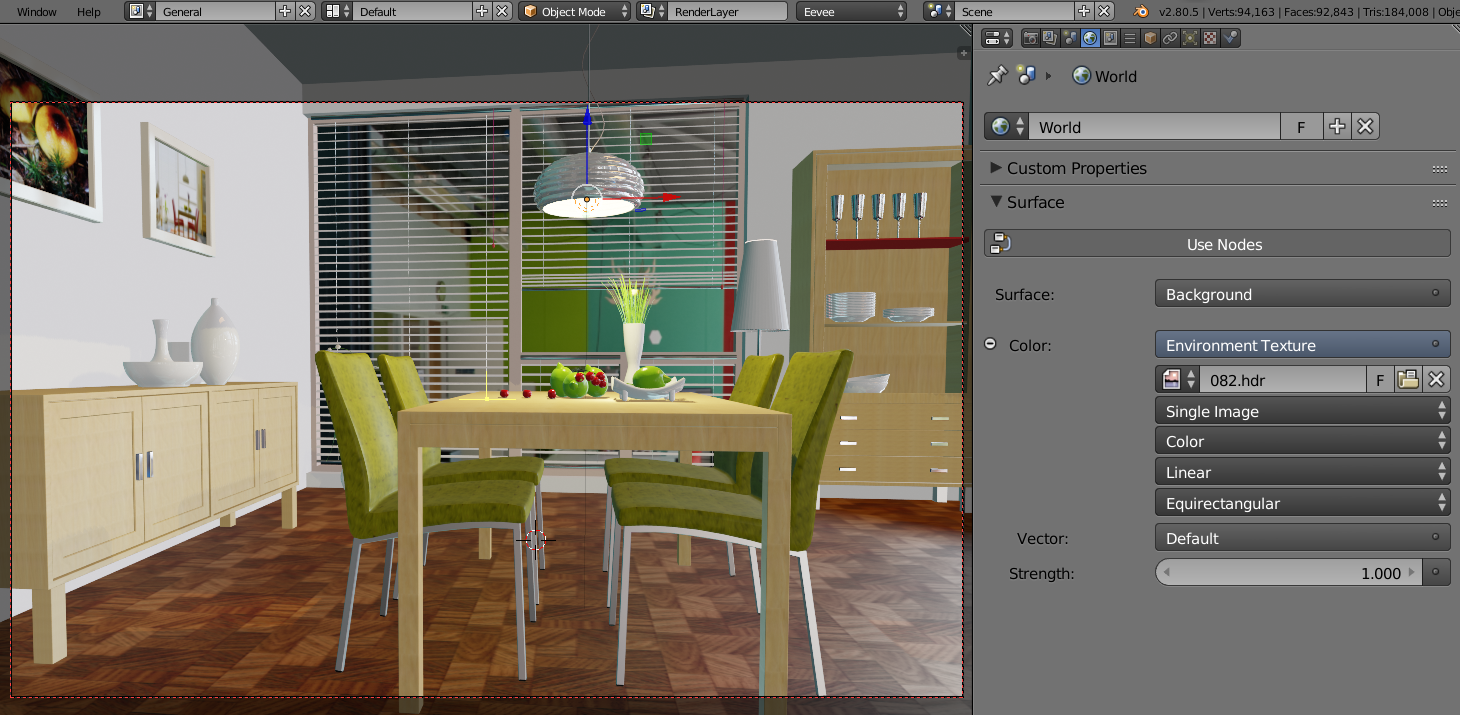Click the minus toggle beside Color label
The width and height of the screenshot is (1460, 715).
click(990, 344)
